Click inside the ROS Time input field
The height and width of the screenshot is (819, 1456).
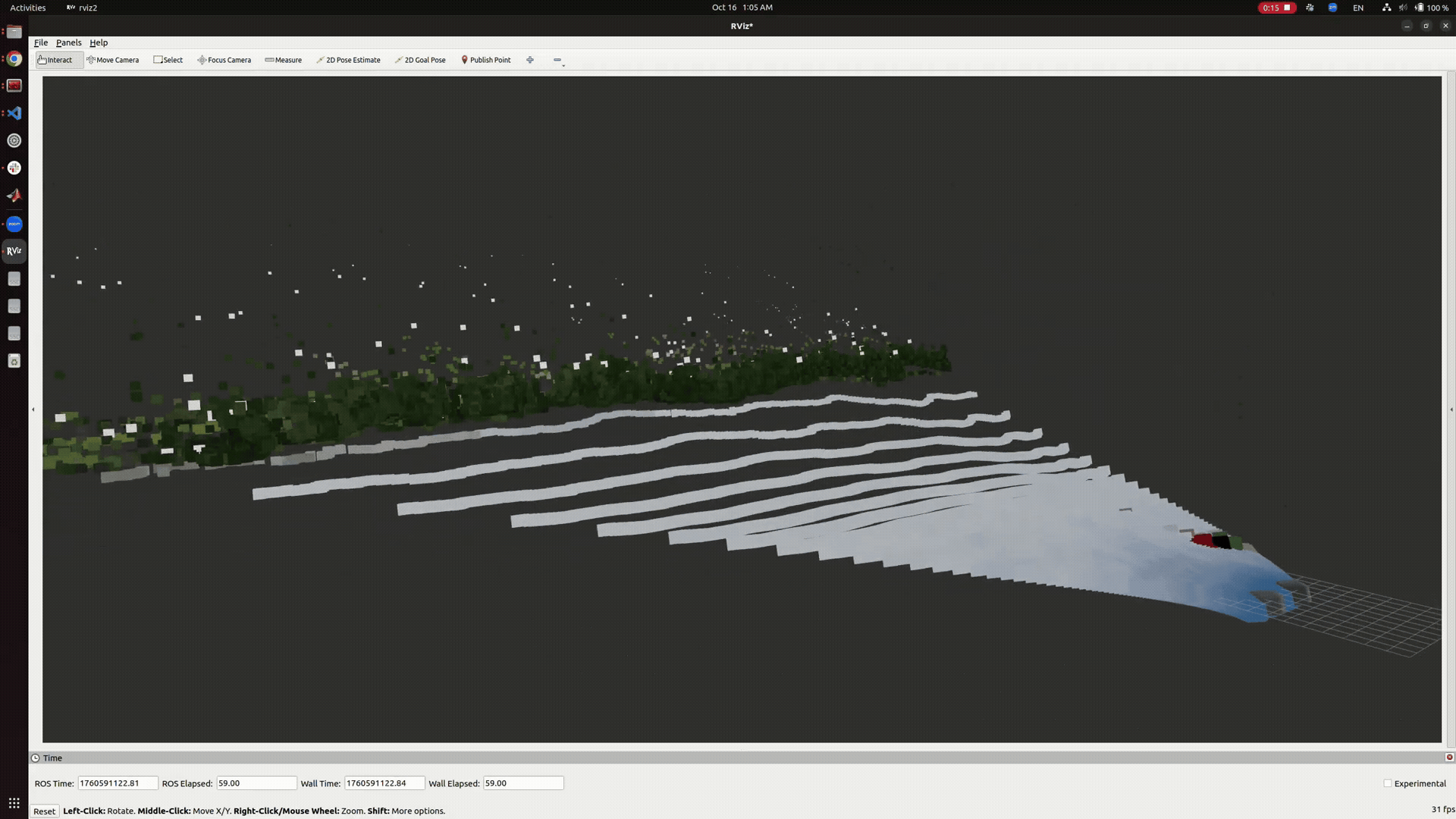pos(118,783)
